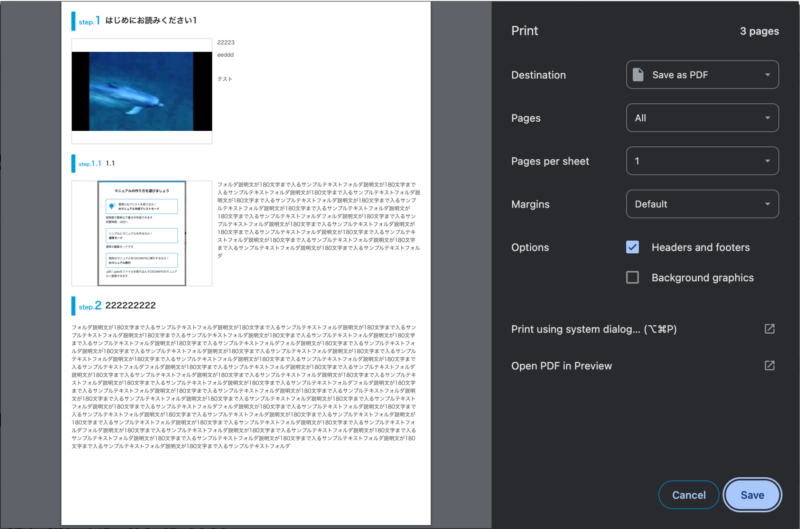Screen dimensions: 800x529
Task: Click external-link icon beside Open PDF in Preview
Action: pyautogui.click(x=769, y=366)
